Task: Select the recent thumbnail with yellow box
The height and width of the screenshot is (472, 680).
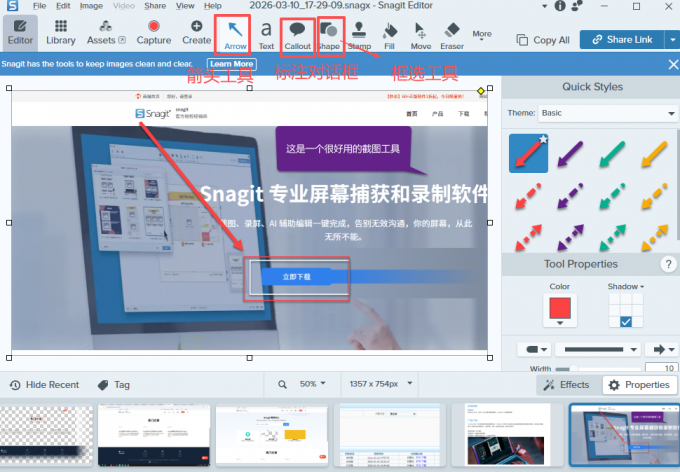Action: 271,435
